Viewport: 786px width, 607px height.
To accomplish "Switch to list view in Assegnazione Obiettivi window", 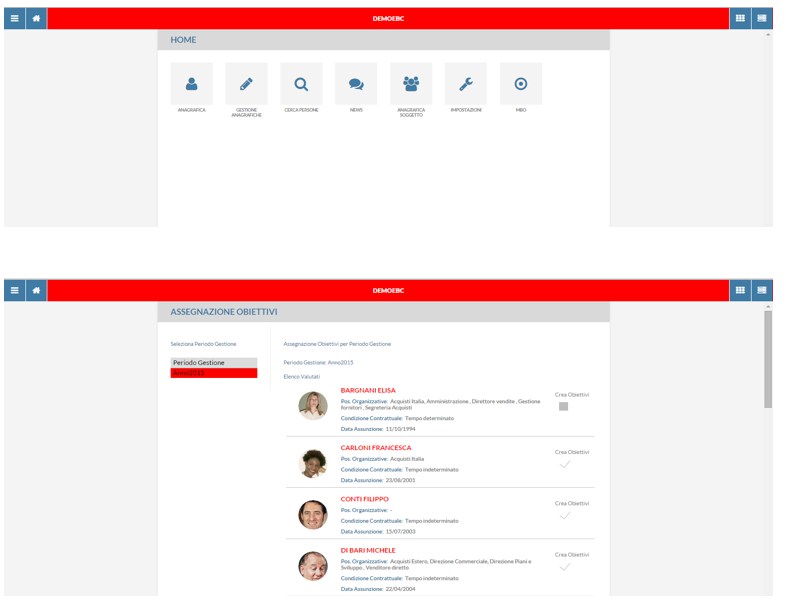I will [x=762, y=290].
